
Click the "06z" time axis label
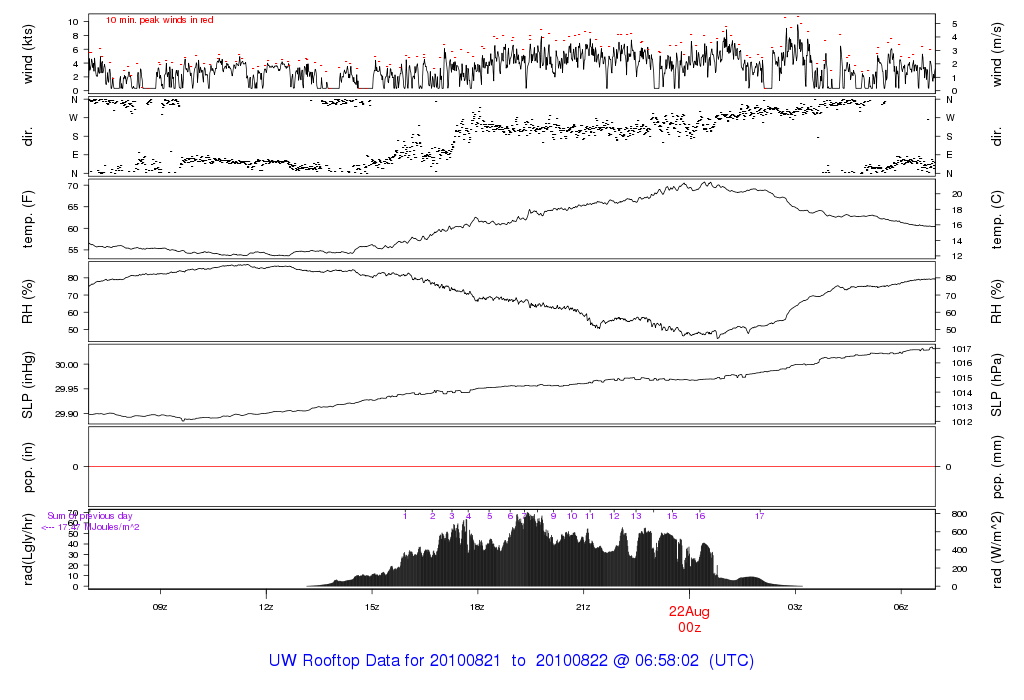click(x=901, y=607)
